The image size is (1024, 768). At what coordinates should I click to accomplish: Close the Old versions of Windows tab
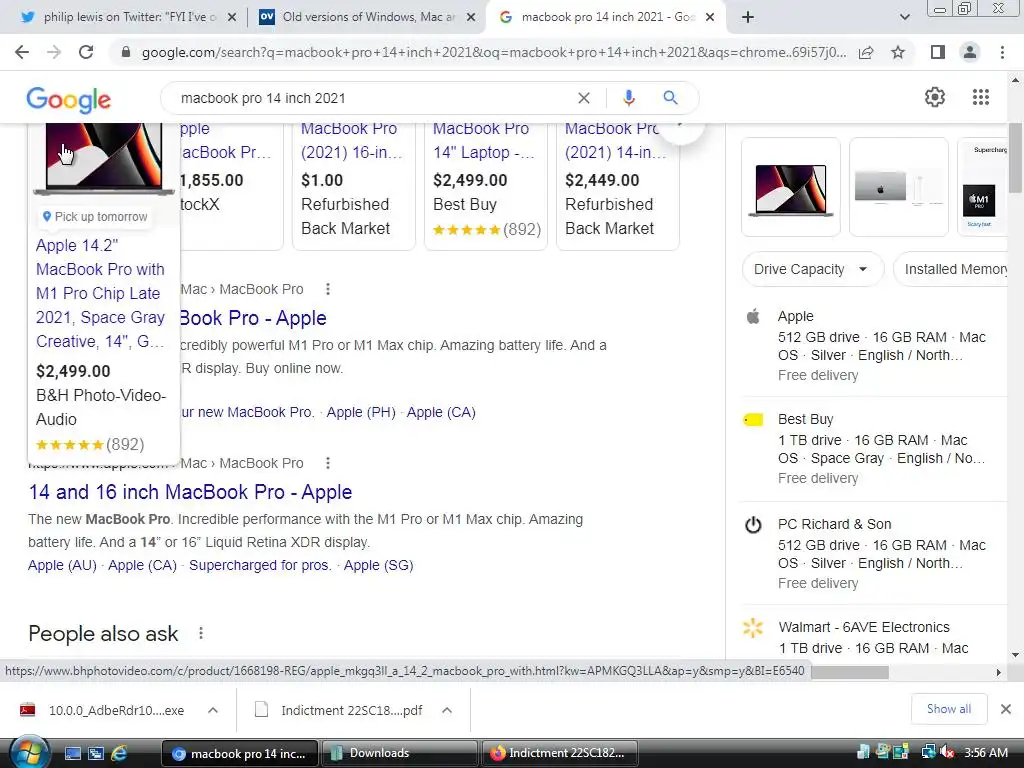point(470,17)
